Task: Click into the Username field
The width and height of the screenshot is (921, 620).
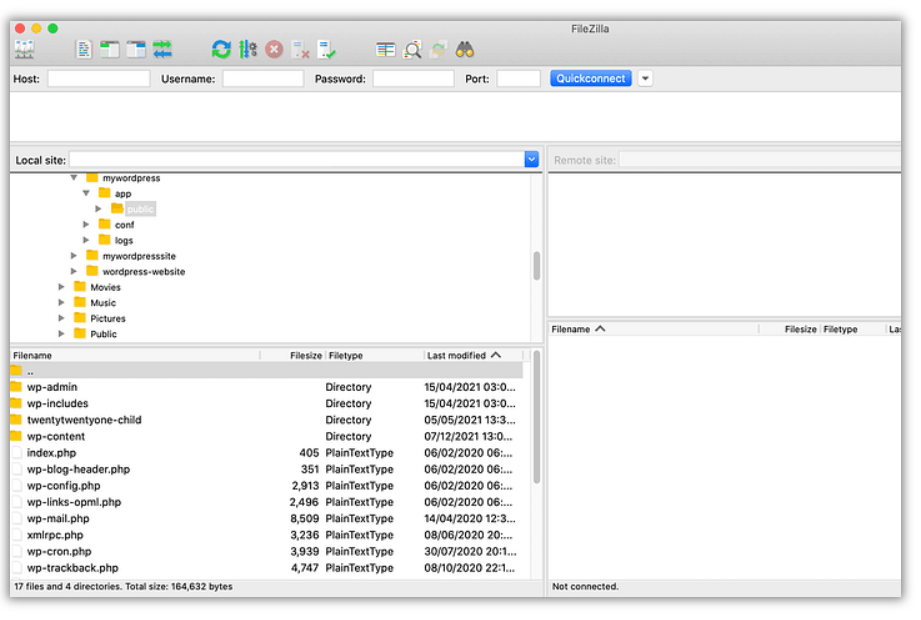Action: coord(263,79)
